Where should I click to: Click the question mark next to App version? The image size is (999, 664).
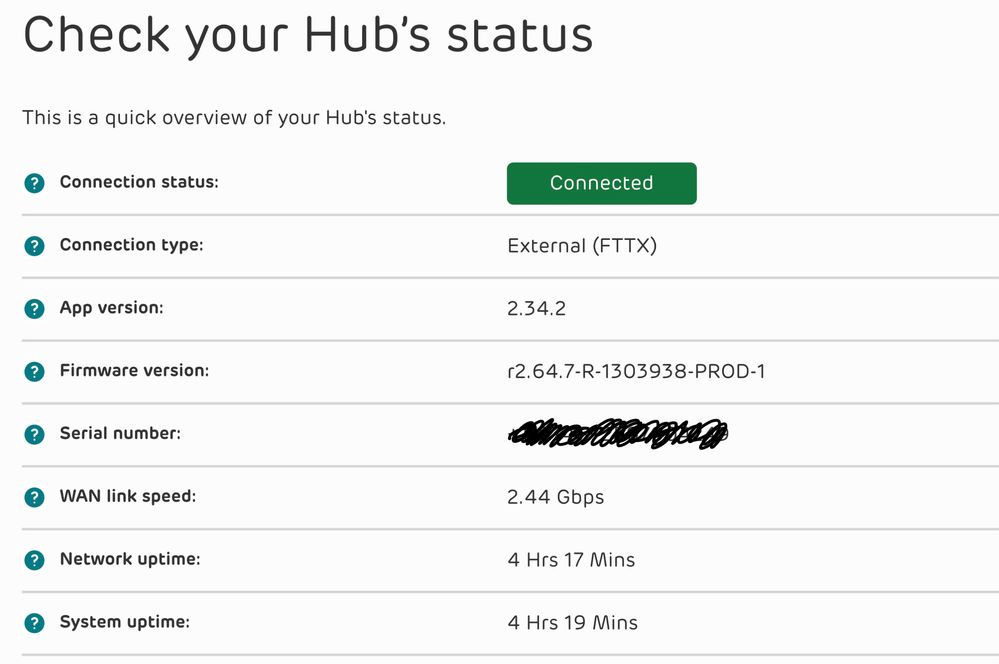click(34, 309)
